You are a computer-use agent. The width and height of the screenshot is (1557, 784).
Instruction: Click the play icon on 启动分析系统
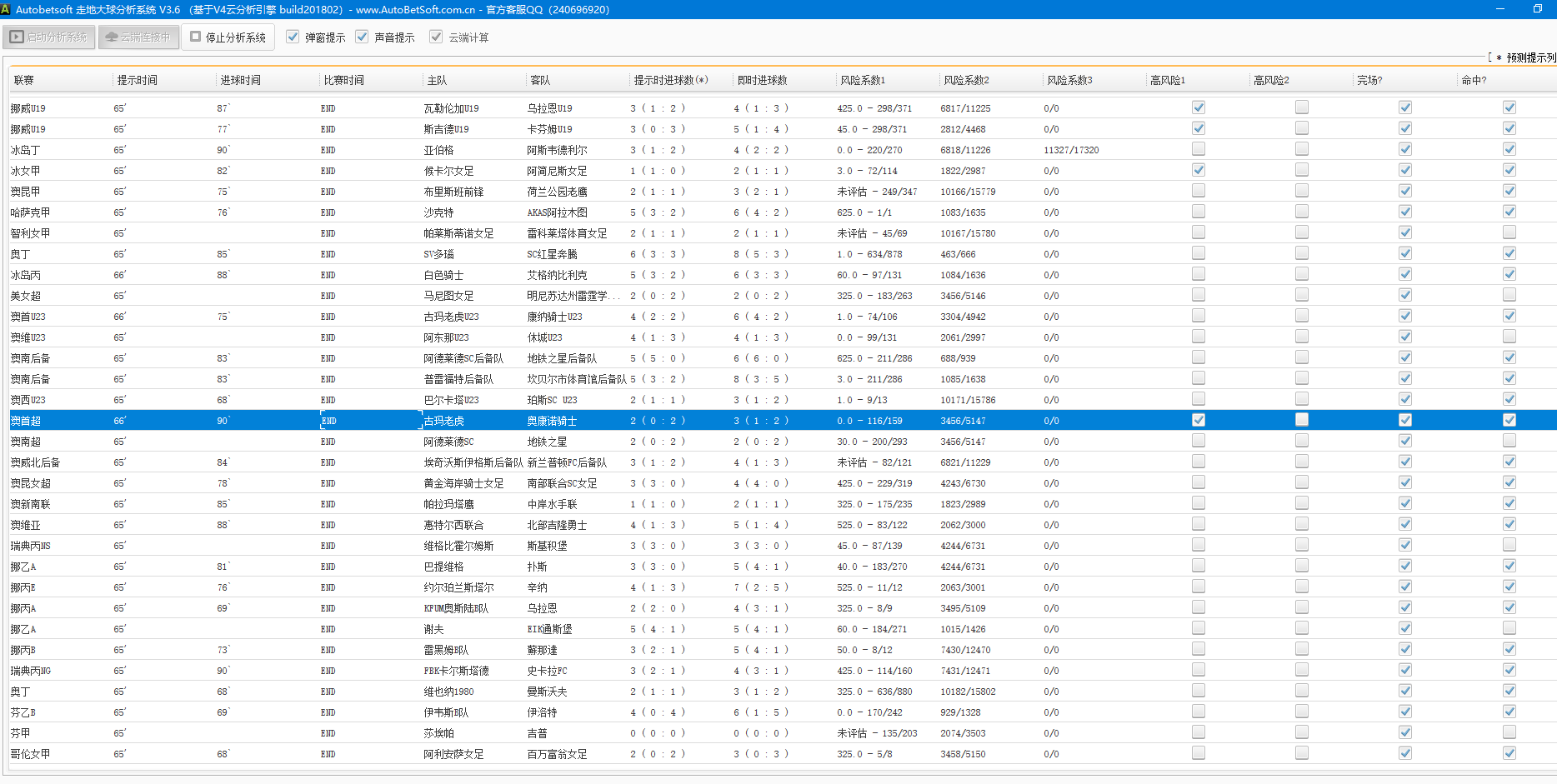17,37
